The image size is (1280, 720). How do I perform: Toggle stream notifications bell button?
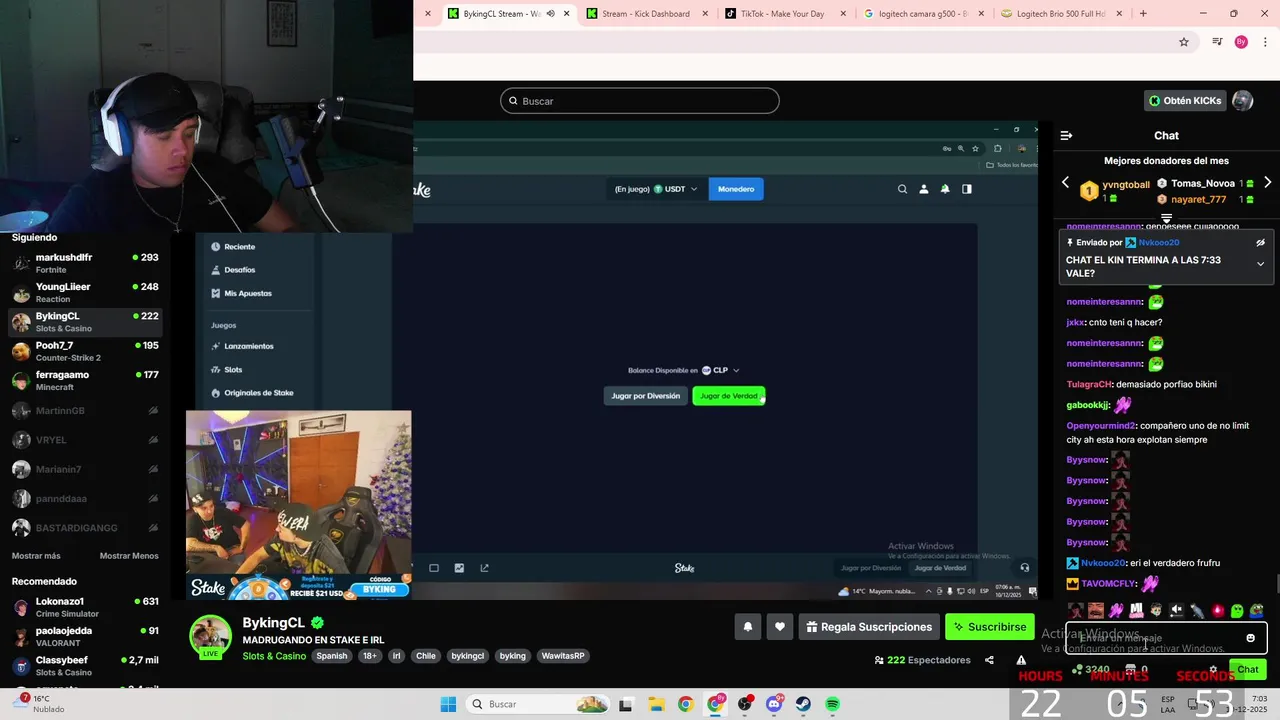coord(747,627)
